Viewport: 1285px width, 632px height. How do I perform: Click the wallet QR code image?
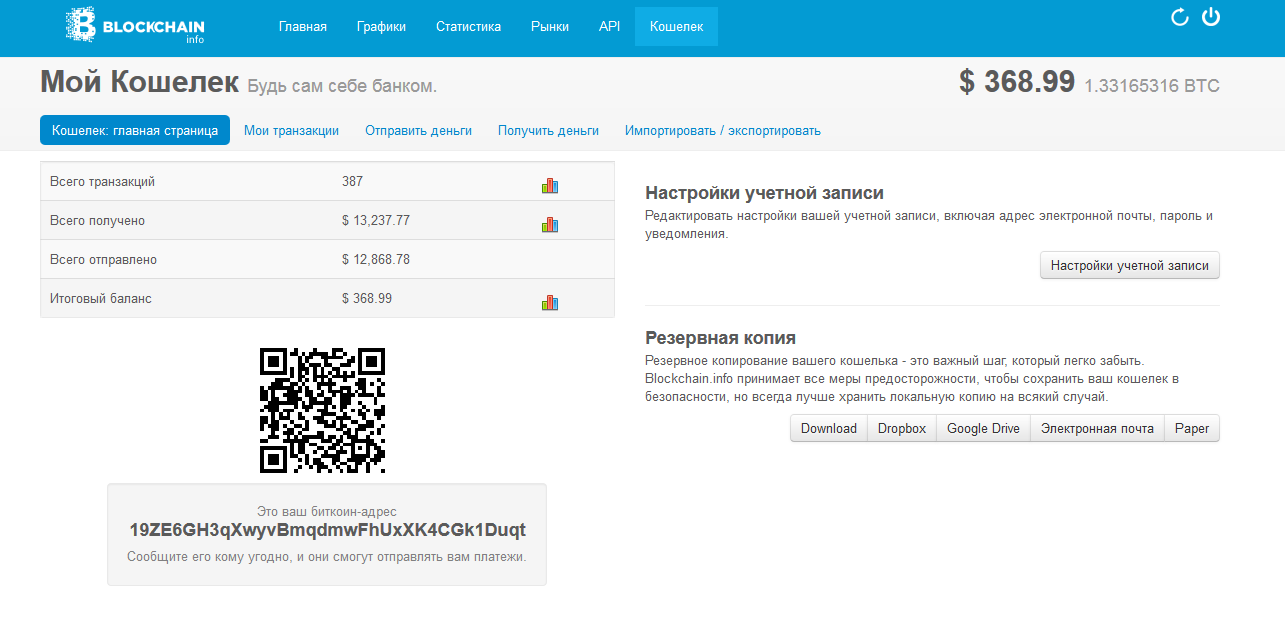click(x=322, y=410)
